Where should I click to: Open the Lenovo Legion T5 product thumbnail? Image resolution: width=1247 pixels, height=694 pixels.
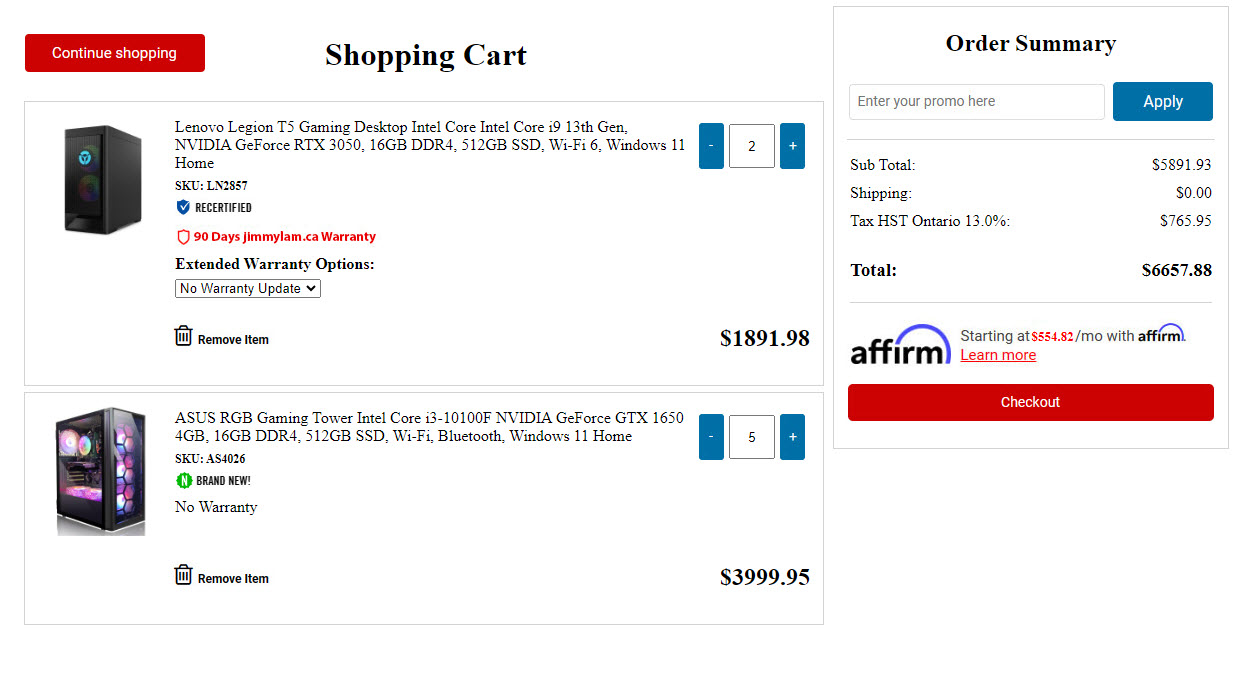tap(103, 180)
